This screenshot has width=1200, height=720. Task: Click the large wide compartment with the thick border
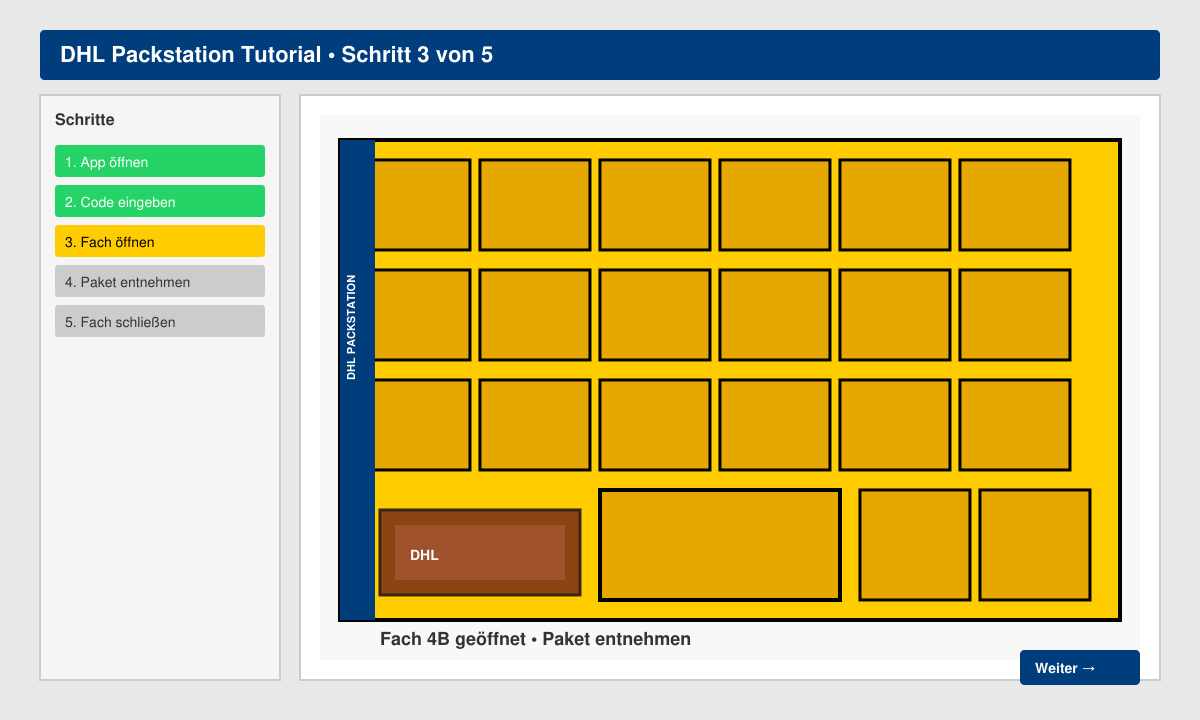[x=720, y=545]
